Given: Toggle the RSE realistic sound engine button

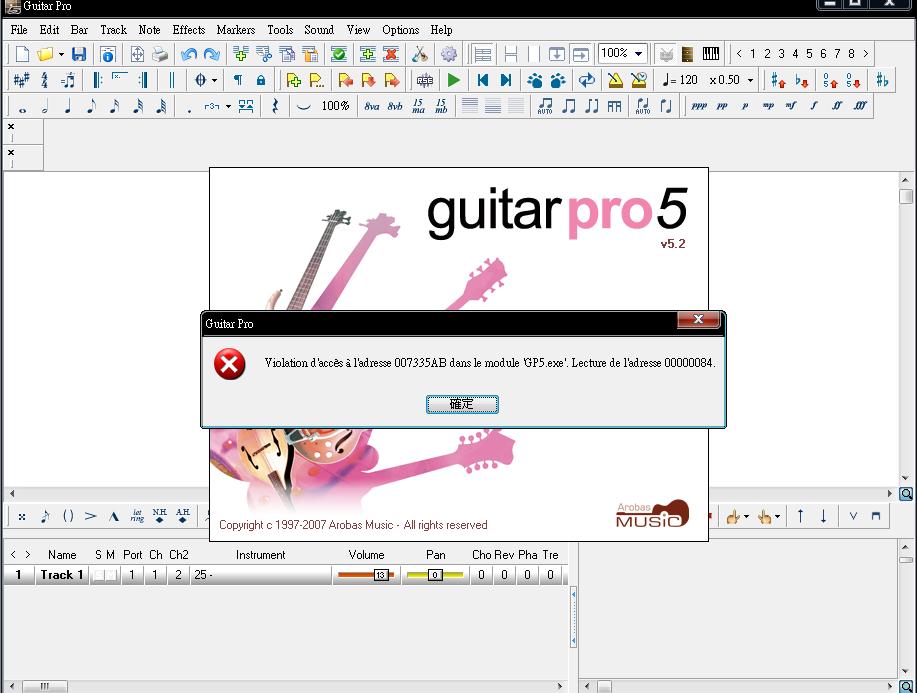Looking at the screenshot, I should 425,80.
